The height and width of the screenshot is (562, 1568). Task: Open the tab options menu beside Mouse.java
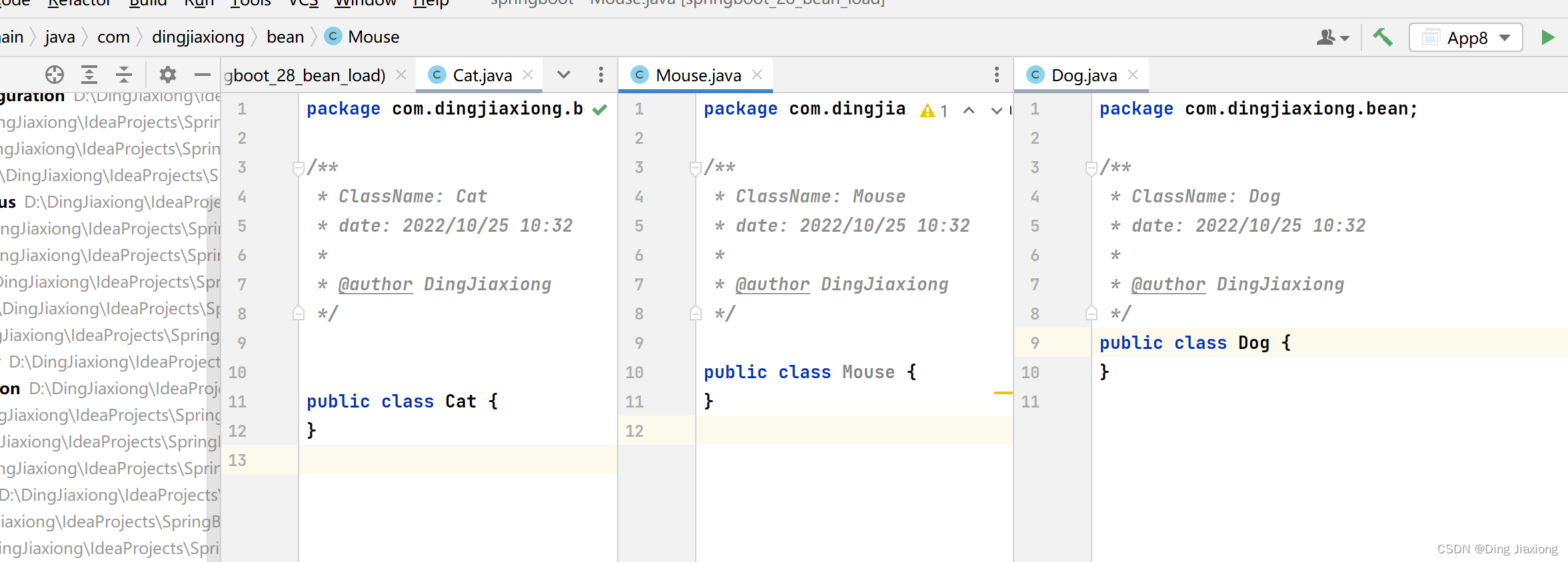click(x=997, y=75)
